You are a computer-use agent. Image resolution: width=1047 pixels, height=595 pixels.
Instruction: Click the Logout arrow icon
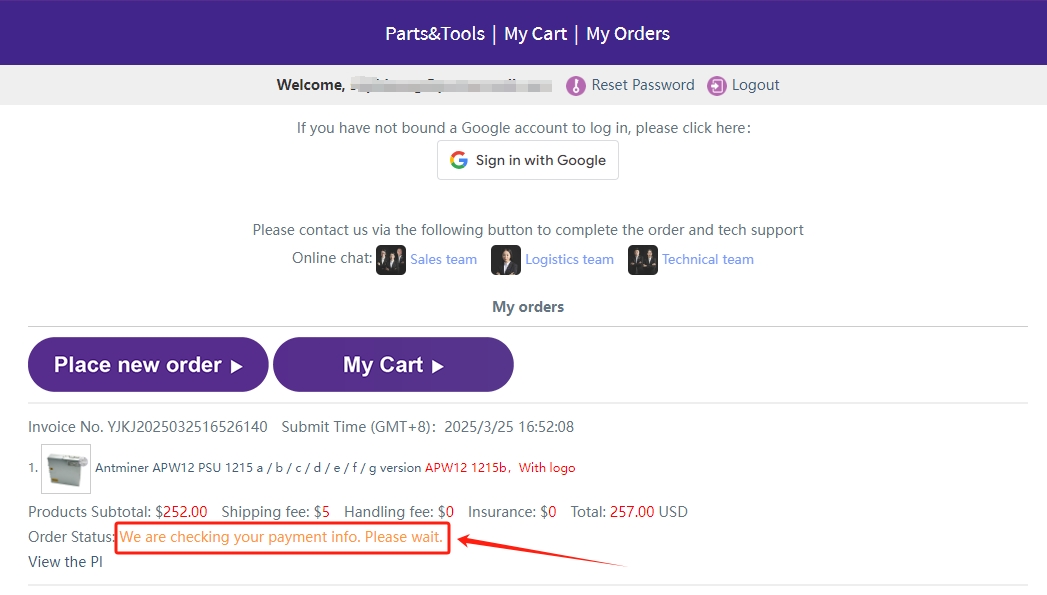716,86
